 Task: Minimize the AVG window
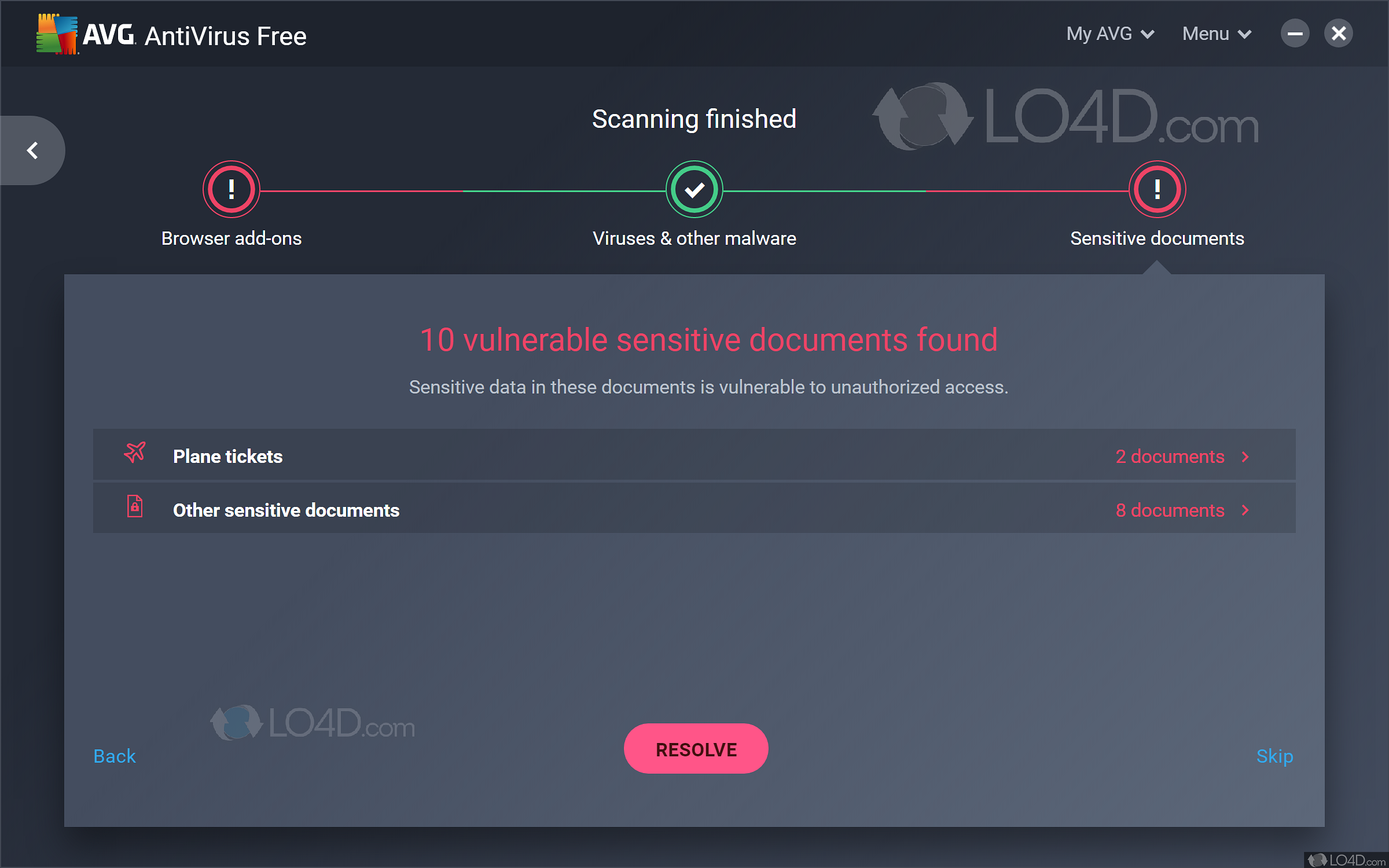[x=1295, y=34]
